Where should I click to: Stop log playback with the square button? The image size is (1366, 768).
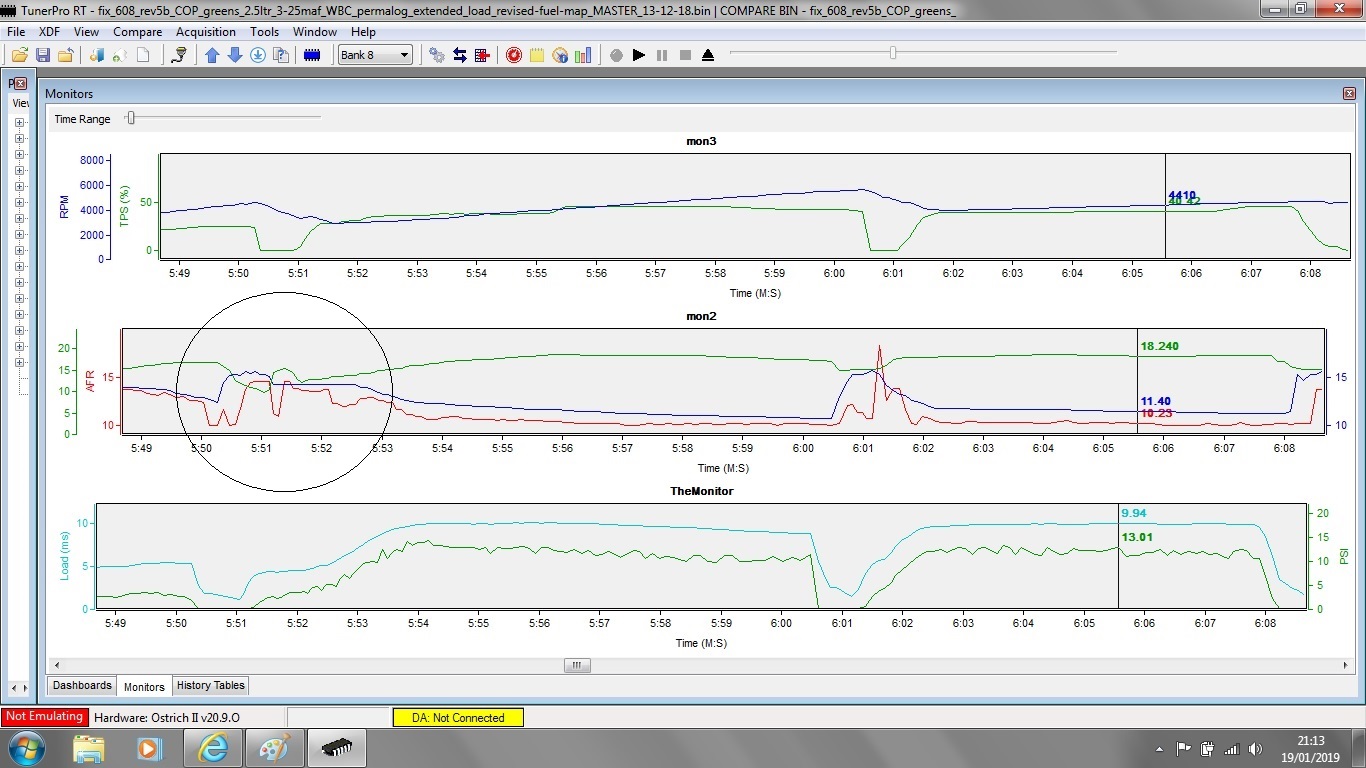point(685,55)
